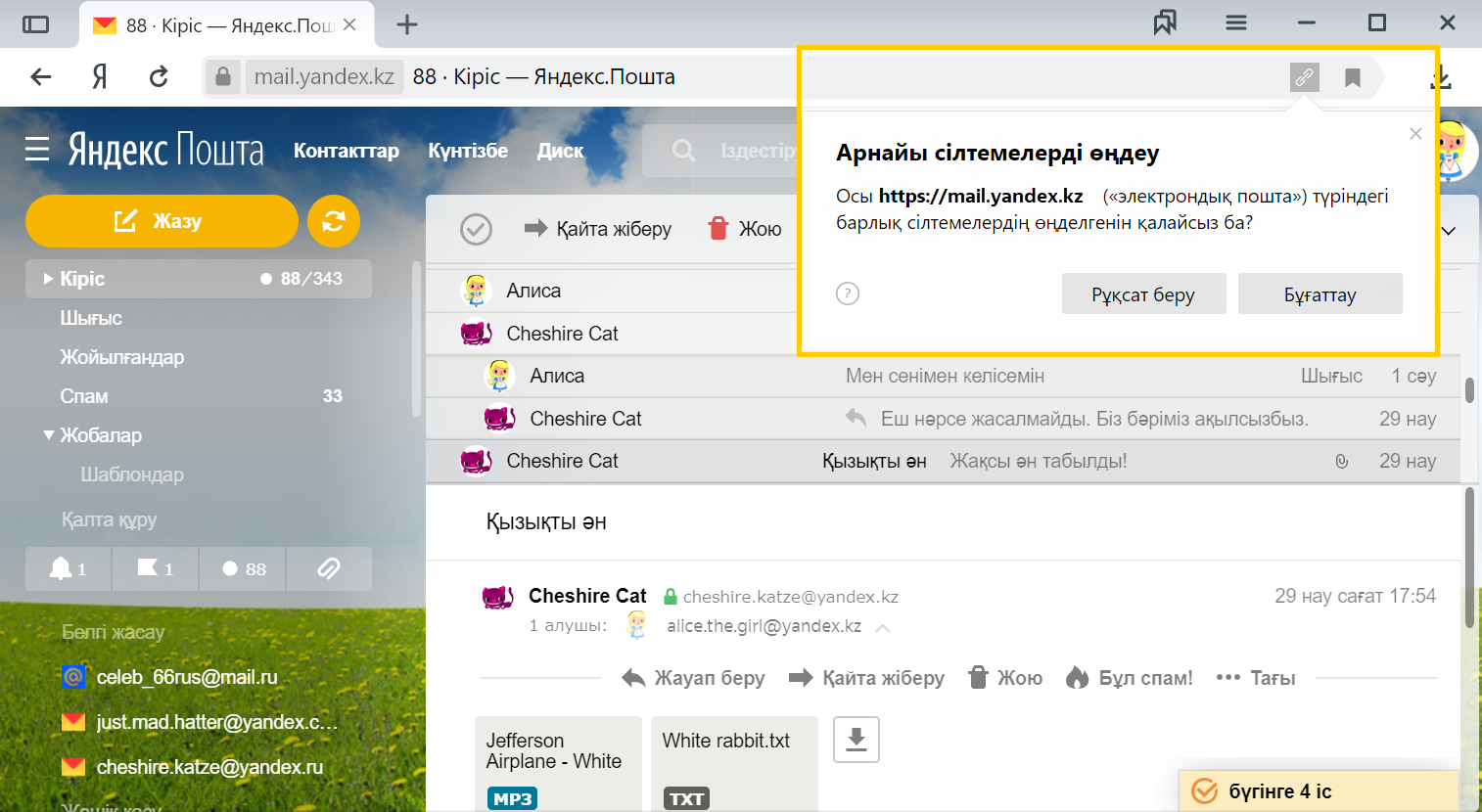Click the protocol handler link icon in address bar
Image resolution: width=1482 pixels, height=812 pixels.
click(1305, 76)
